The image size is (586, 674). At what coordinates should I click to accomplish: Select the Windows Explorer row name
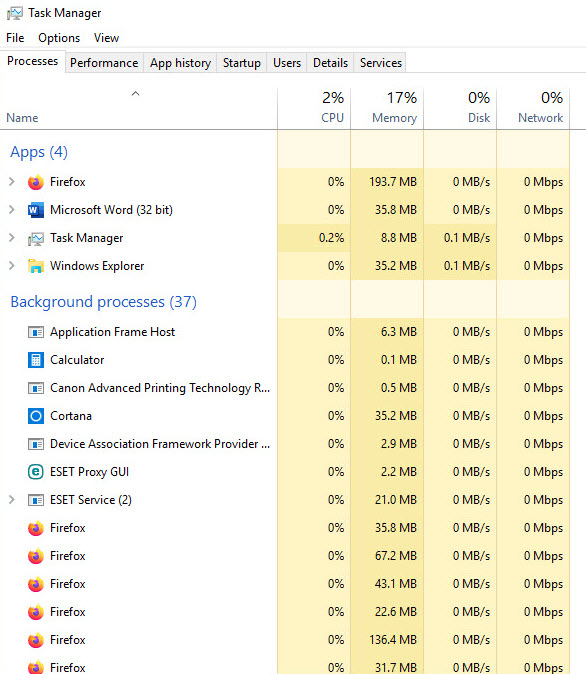tap(97, 266)
